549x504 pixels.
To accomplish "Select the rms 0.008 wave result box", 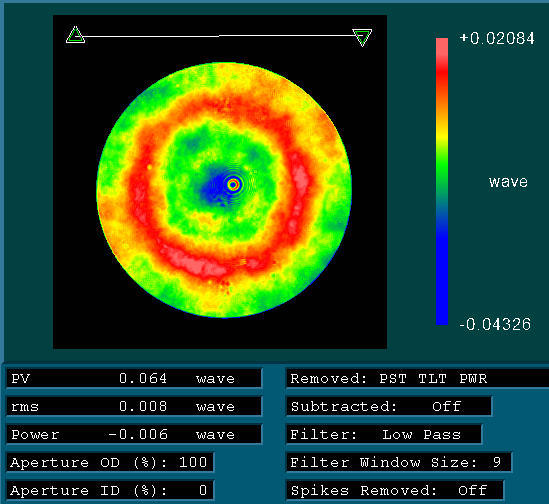I will click(134, 406).
